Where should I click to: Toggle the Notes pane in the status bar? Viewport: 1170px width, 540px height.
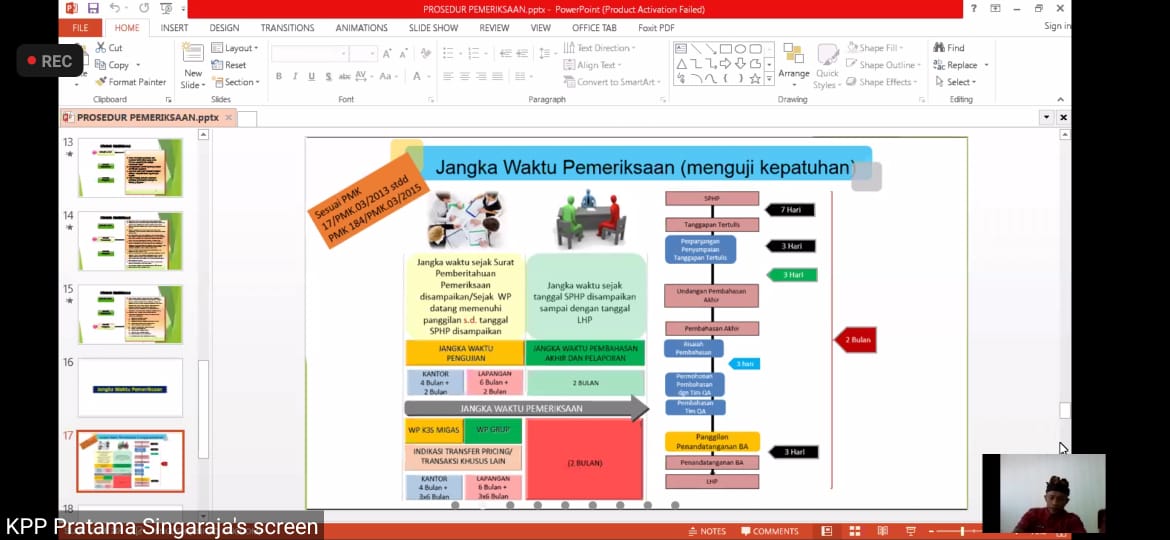coord(707,531)
